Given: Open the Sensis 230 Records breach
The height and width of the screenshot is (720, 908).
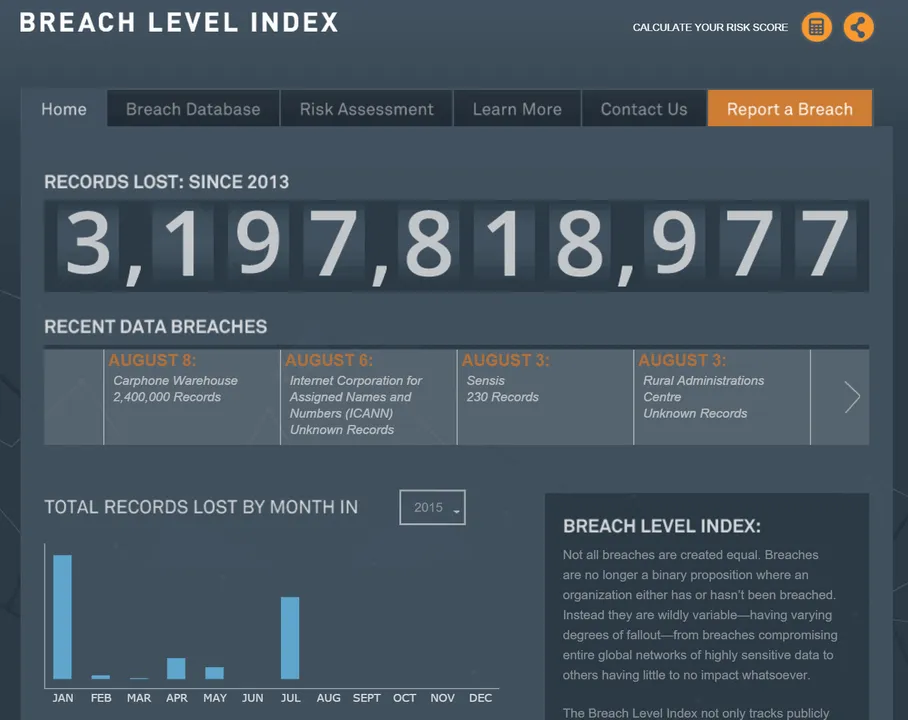Looking at the screenshot, I should 545,389.
